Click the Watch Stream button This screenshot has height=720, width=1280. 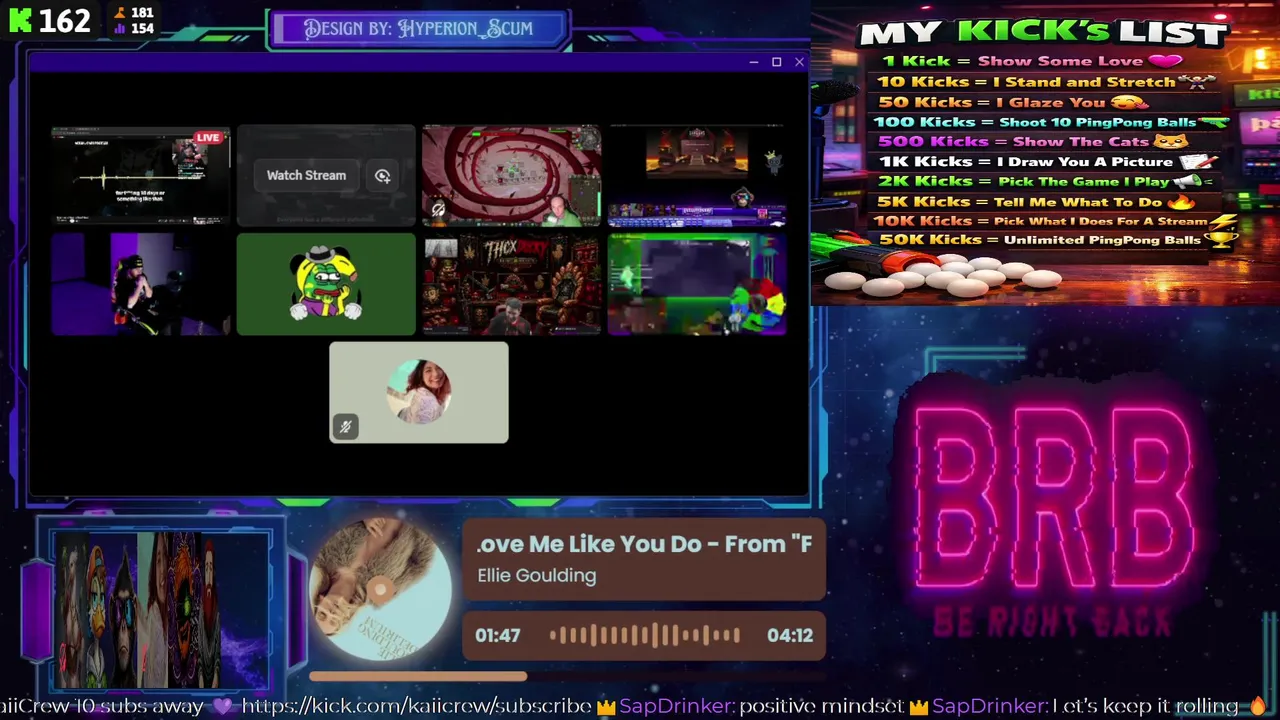(306, 176)
